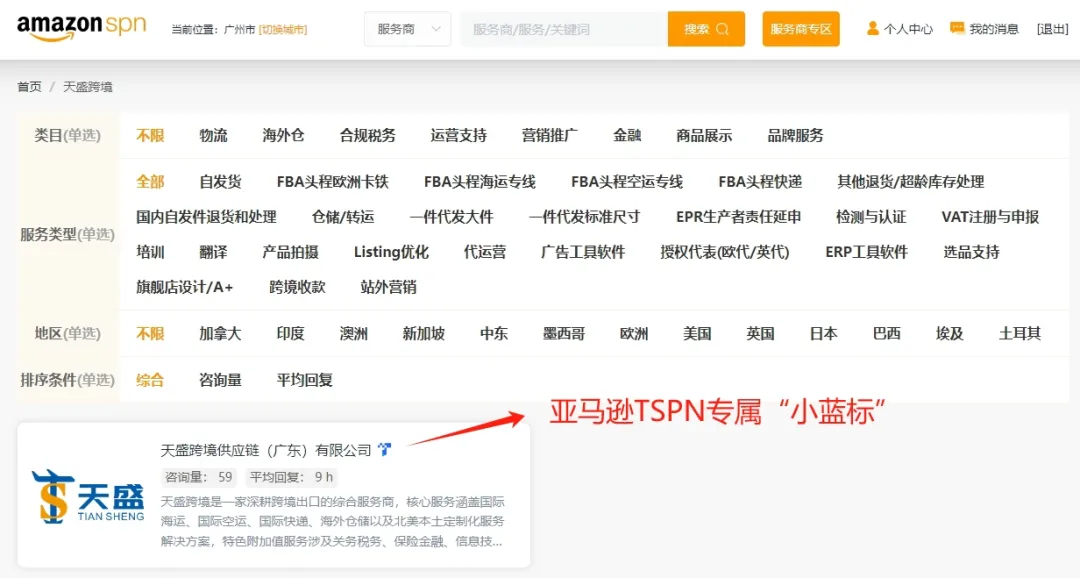Open 个人中心 in the header

908,29
